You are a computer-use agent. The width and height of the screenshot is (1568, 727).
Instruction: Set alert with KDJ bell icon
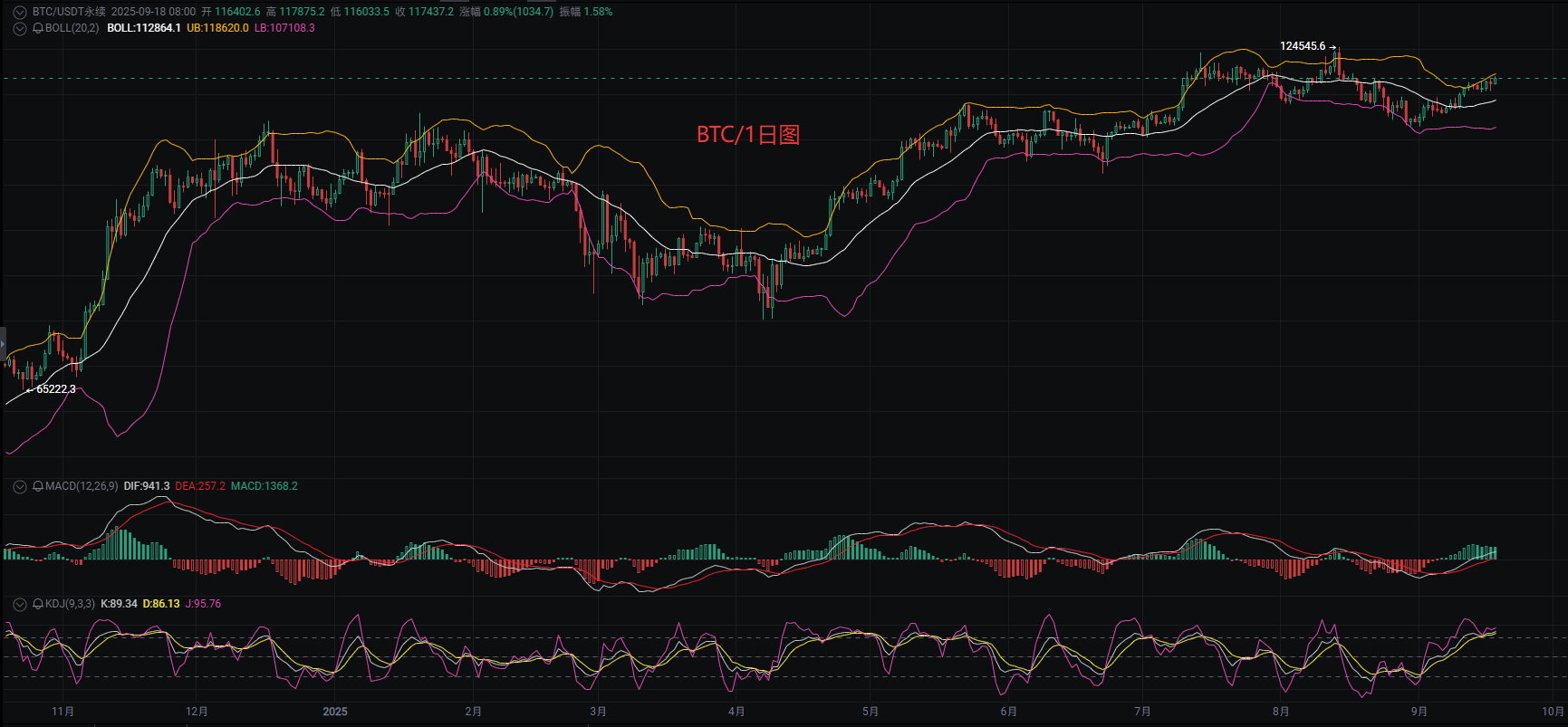[x=38, y=604]
